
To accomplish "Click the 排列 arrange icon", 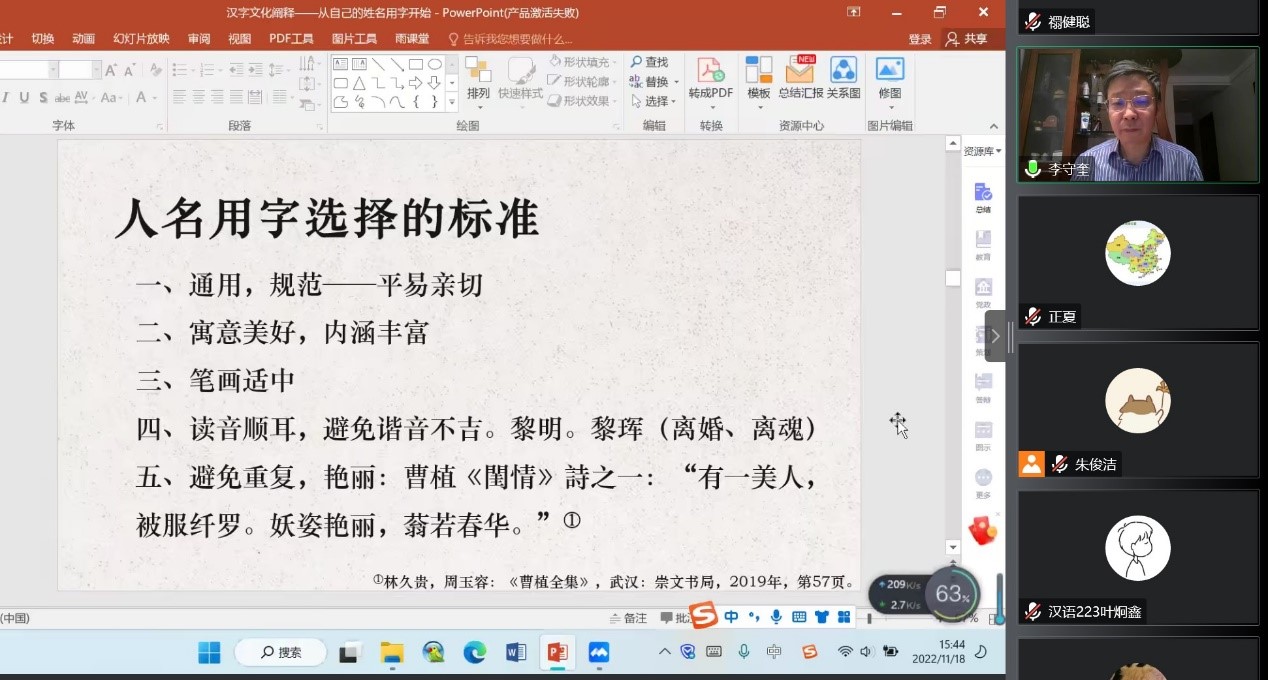I will point(478,78).
